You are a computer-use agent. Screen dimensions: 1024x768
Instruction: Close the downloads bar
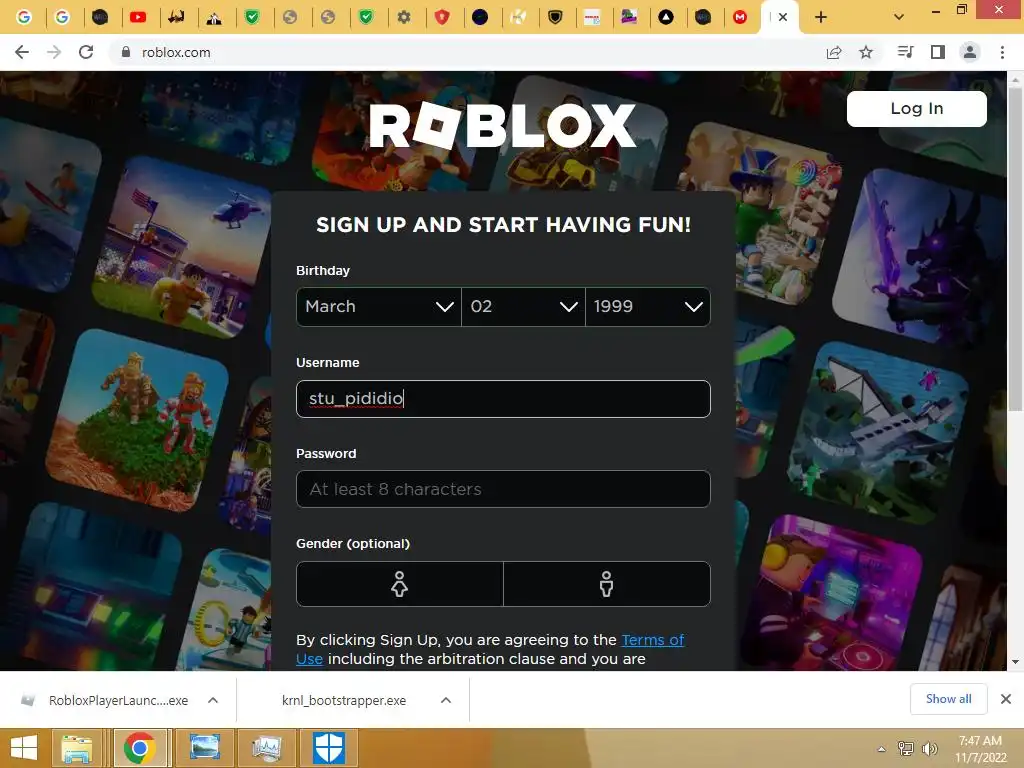[x=1006, y=699]
